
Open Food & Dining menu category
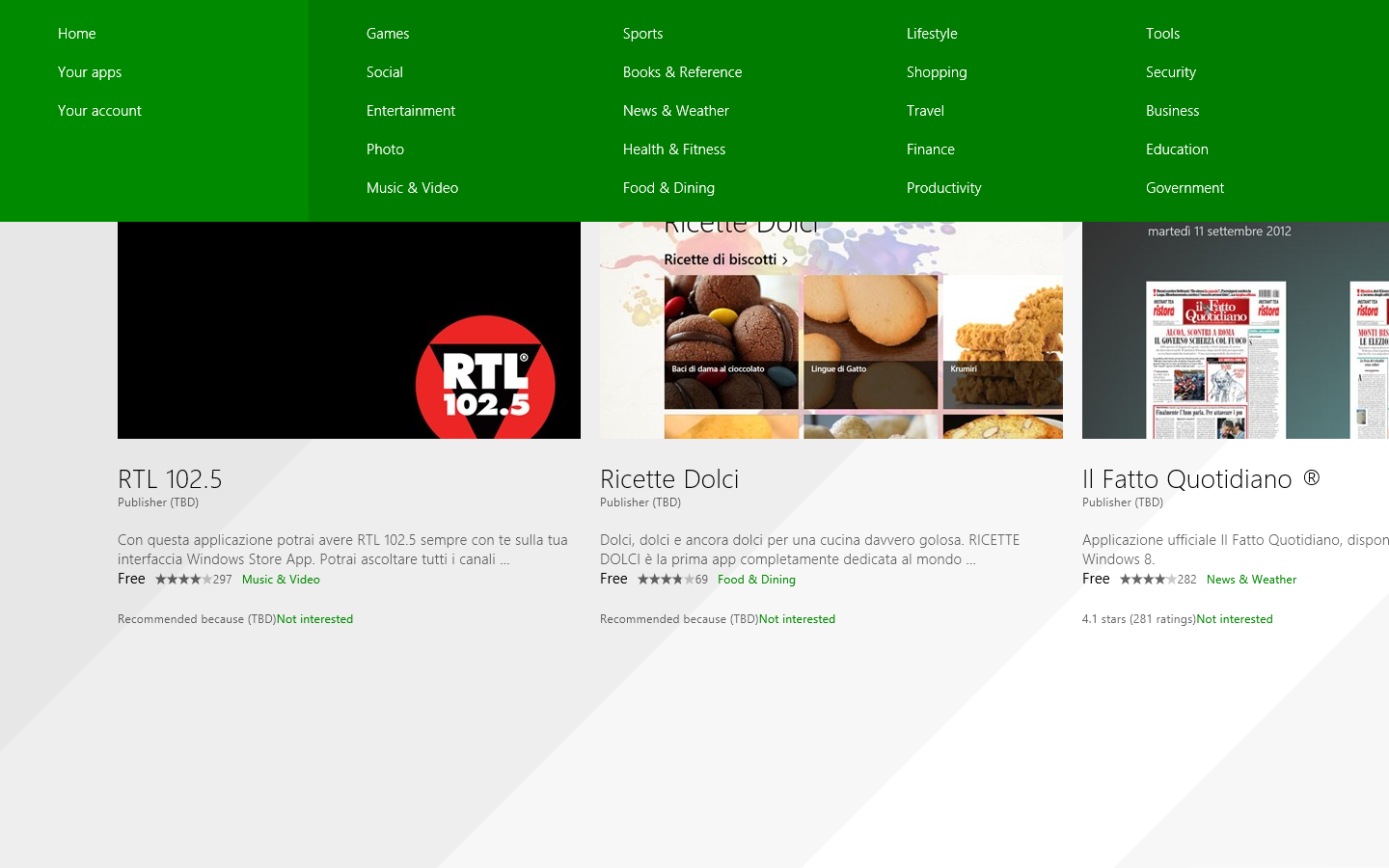[668, 188]
